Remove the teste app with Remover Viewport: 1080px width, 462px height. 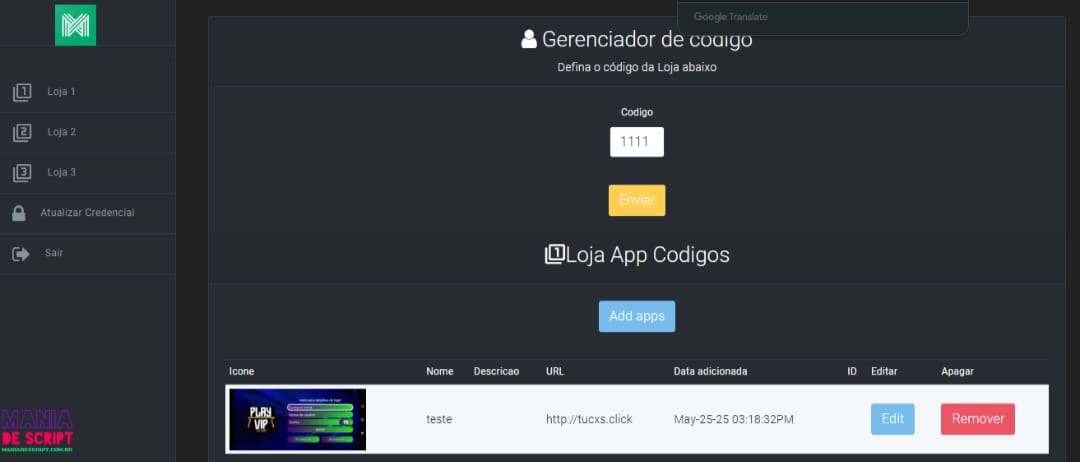(x=977, y=419)
